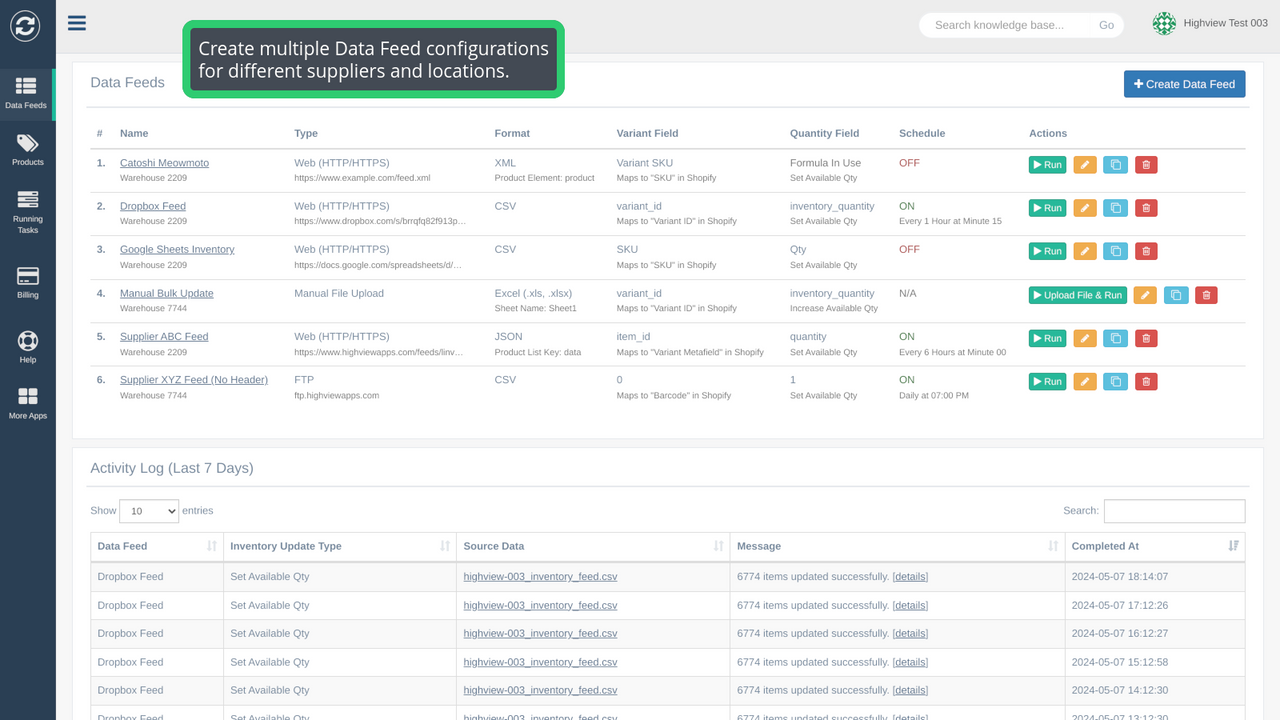Run the Supplier ABC Feed now
This screenshot has width=1280, height=720.
point(1046,338)
